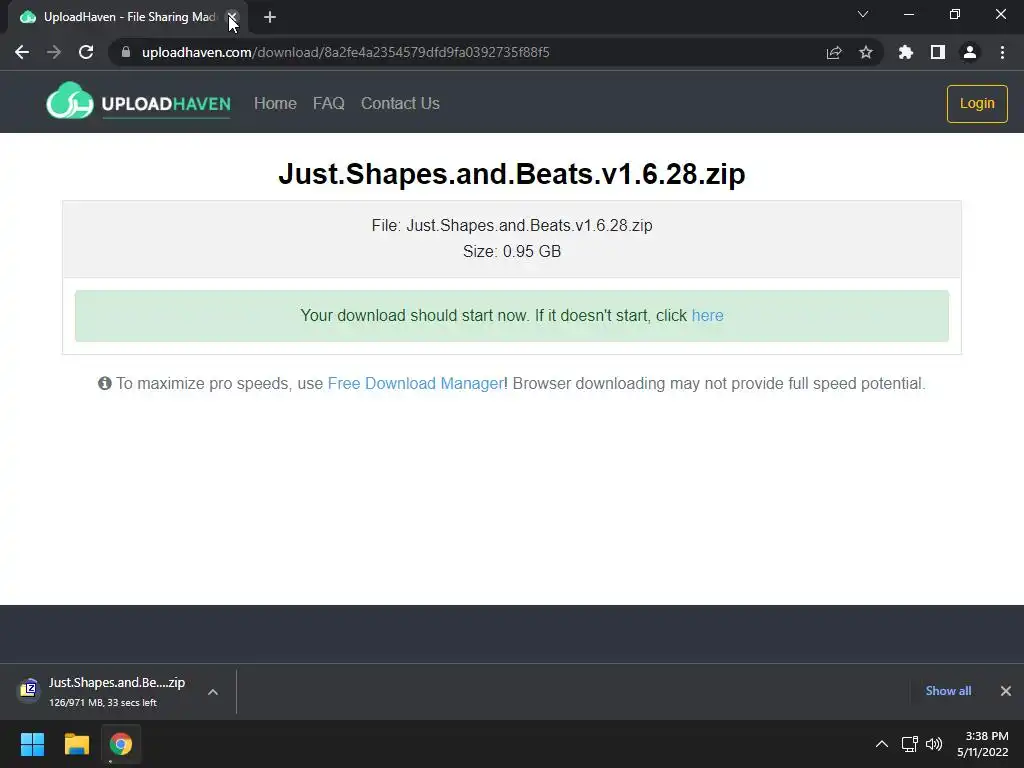Open the tab search dropdown chevron
Image resolution: width=1024 pixels, height=768 pixels.
point(863,14)
